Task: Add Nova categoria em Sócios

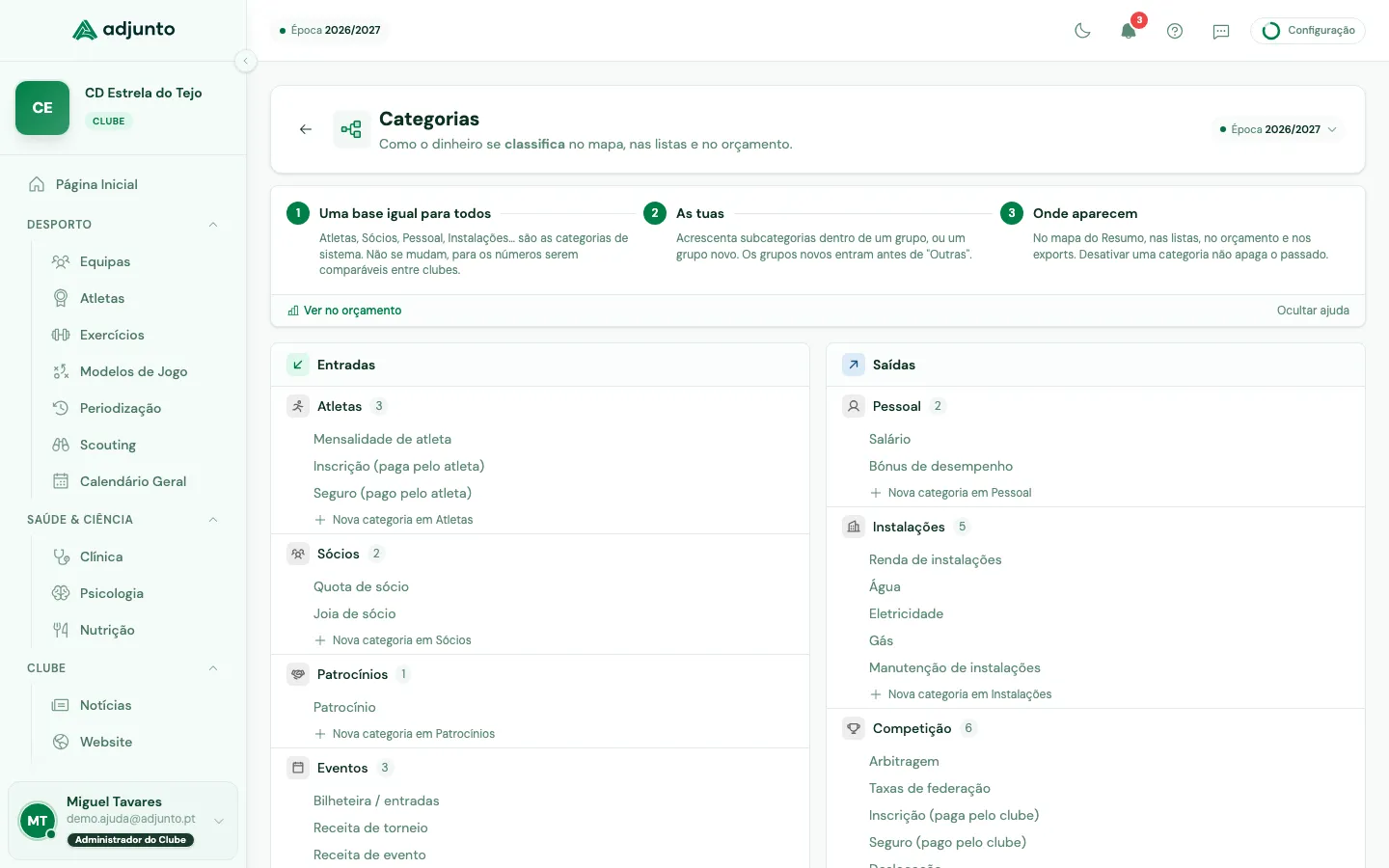Action: (x=393, y=640)
